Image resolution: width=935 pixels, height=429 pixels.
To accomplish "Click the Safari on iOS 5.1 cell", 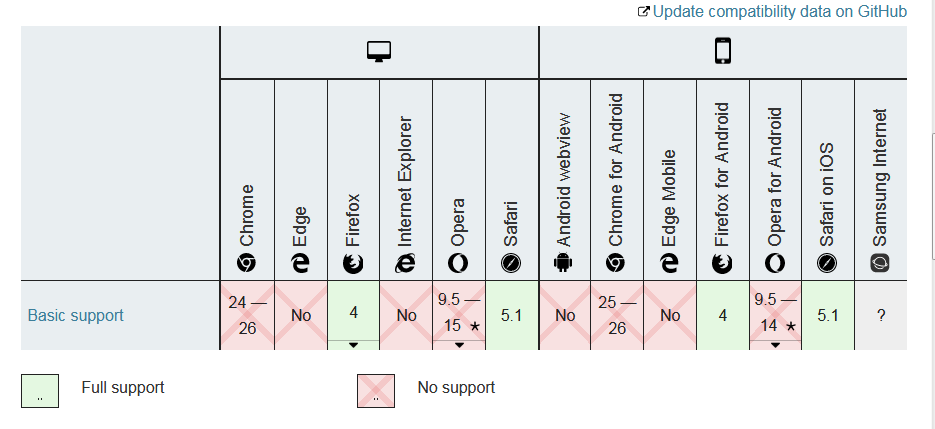I will pos(827,315).
